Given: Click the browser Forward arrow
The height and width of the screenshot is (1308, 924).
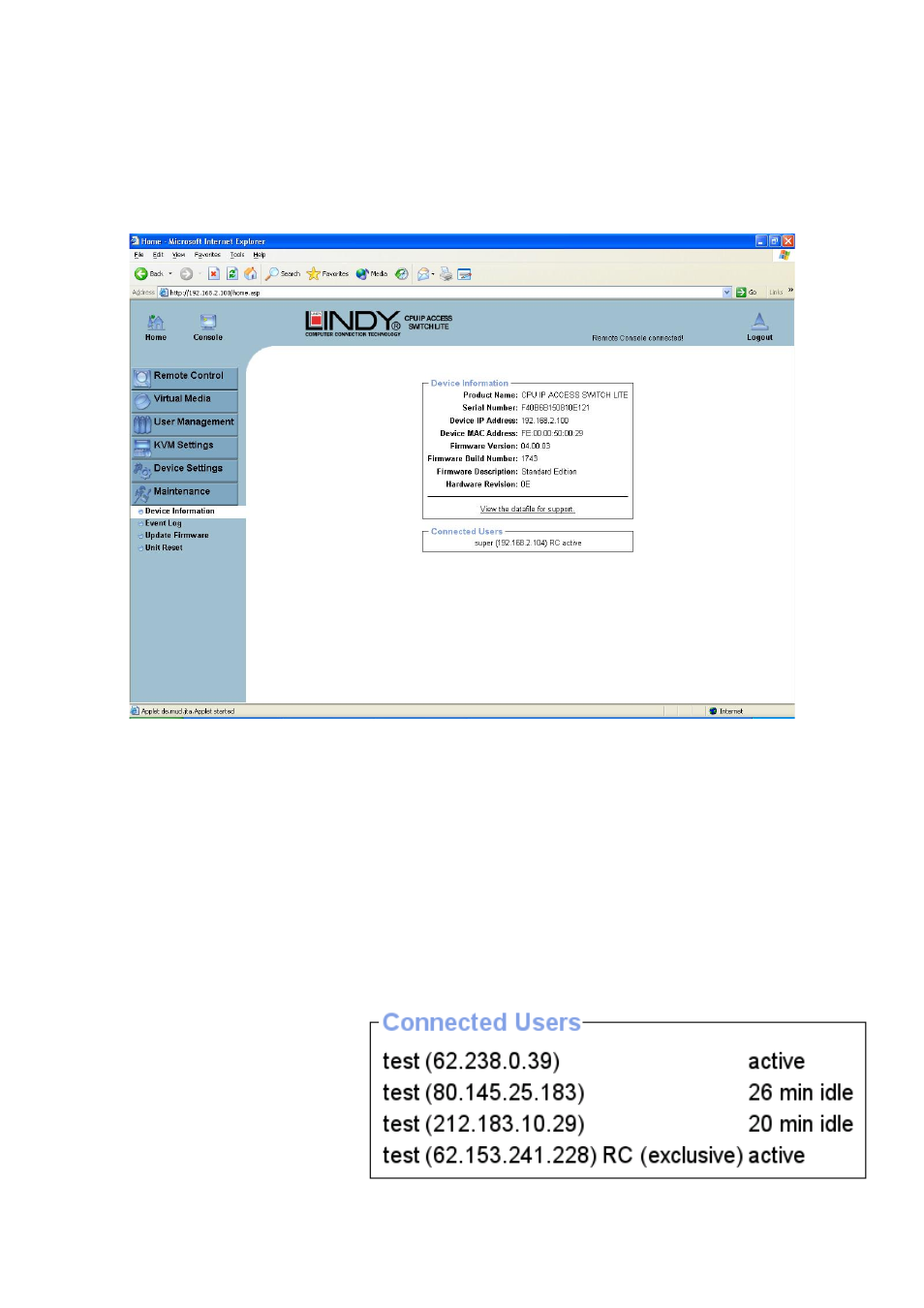Looking at the screenshot, I should pyautogui.click(x=186, y=274).
